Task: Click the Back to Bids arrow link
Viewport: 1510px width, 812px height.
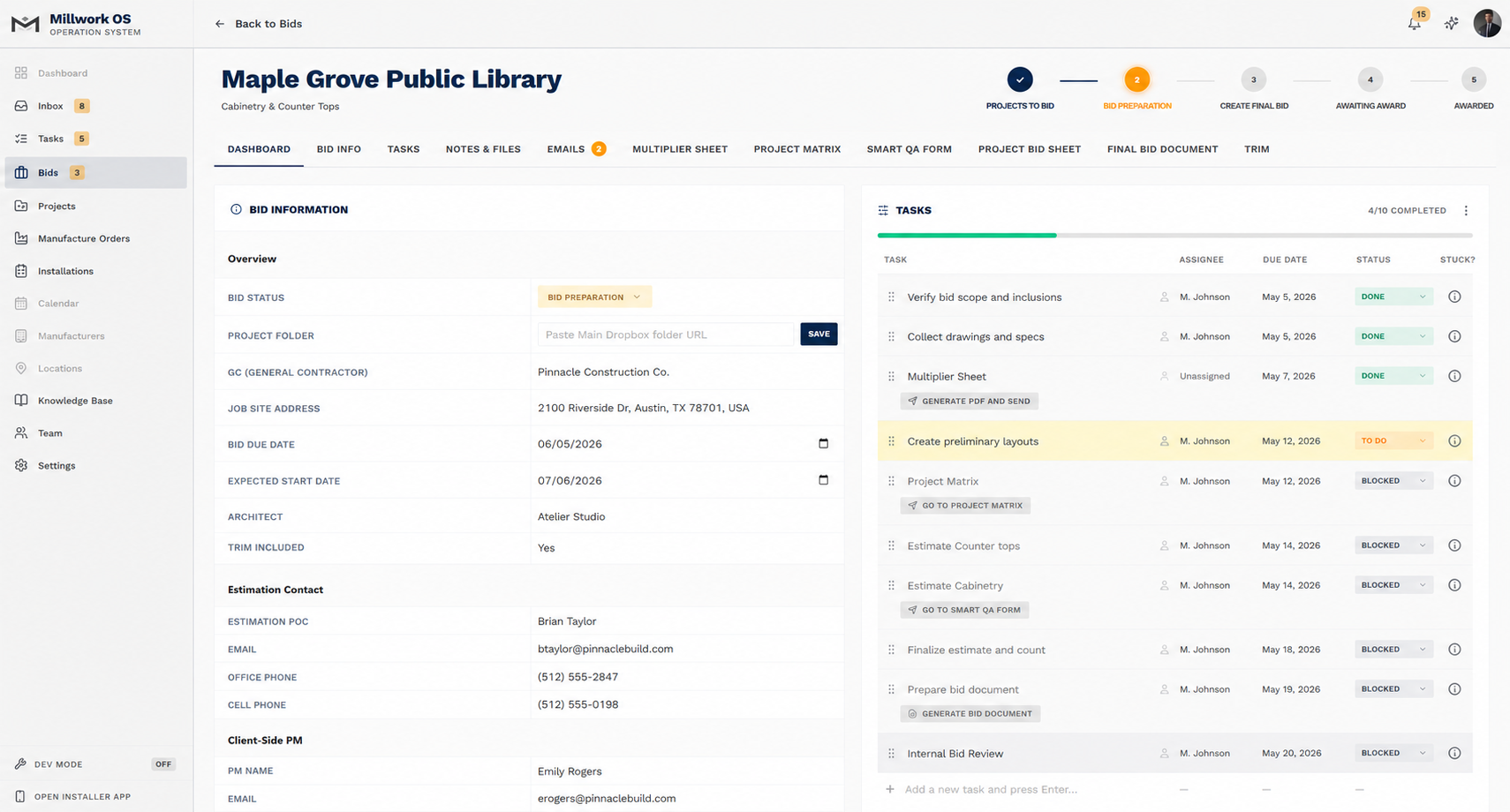Action: pyautogui.click(x=258, y=24)
